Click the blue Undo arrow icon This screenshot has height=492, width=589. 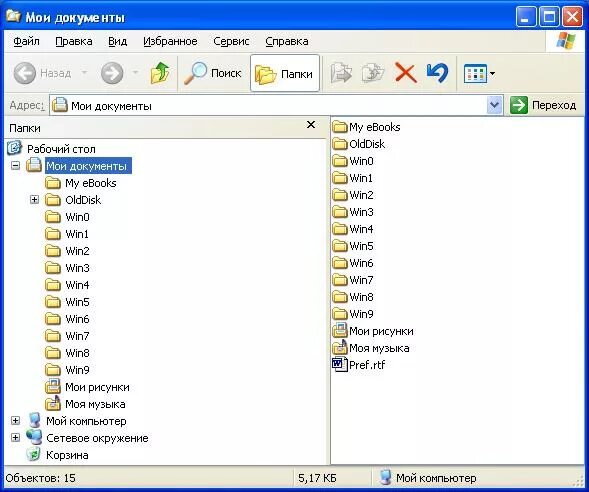pos(437,73)
